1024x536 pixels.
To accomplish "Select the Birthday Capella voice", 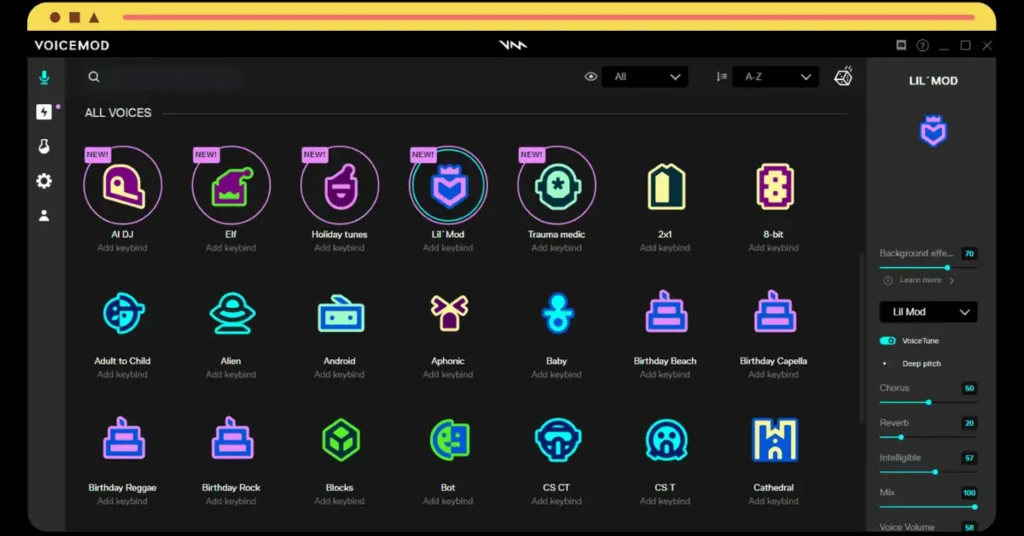I will [x=774, y=312].
